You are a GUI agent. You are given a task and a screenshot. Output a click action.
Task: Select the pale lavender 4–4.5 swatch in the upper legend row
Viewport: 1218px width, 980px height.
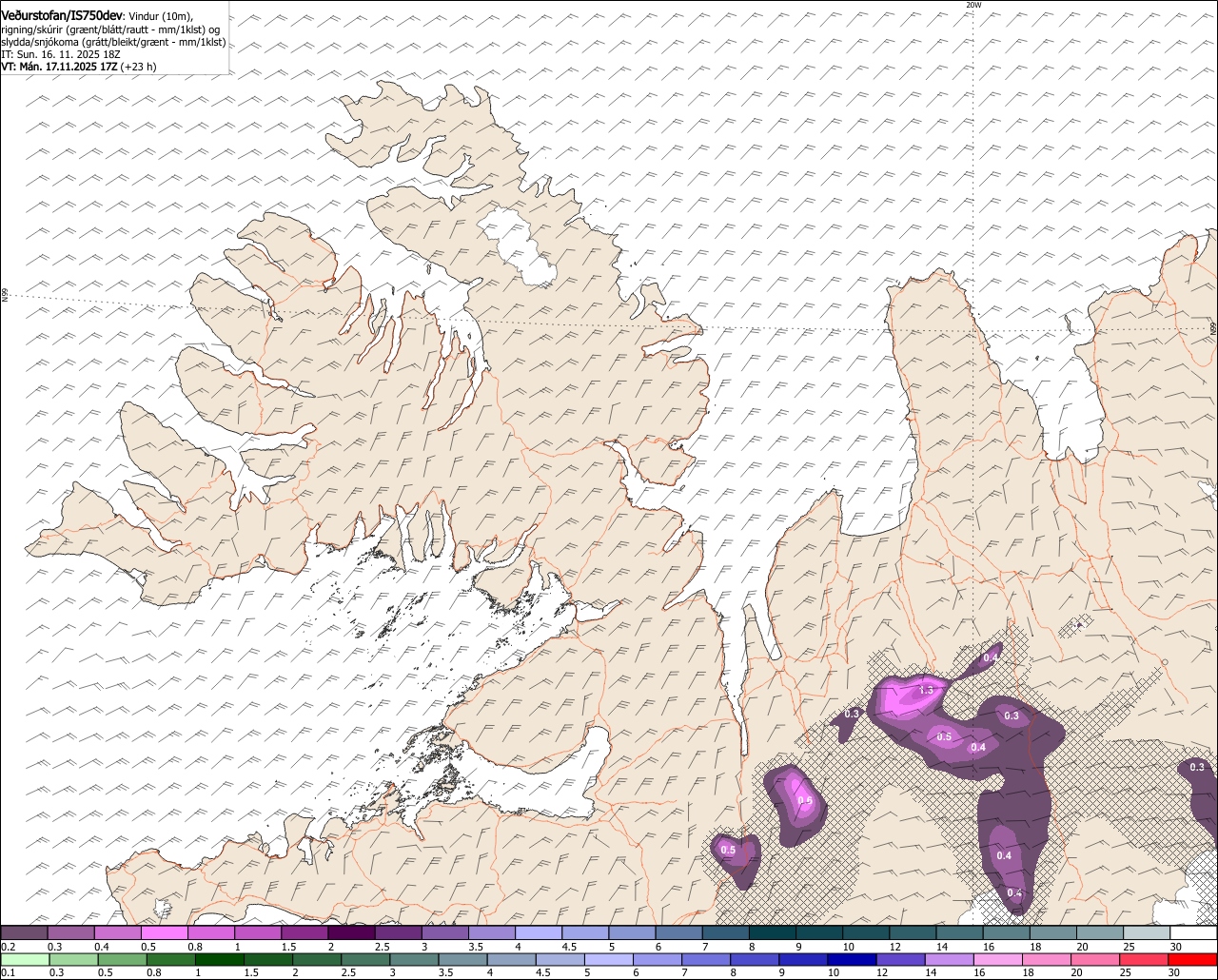pyautogui.click(x=539, y=933)
